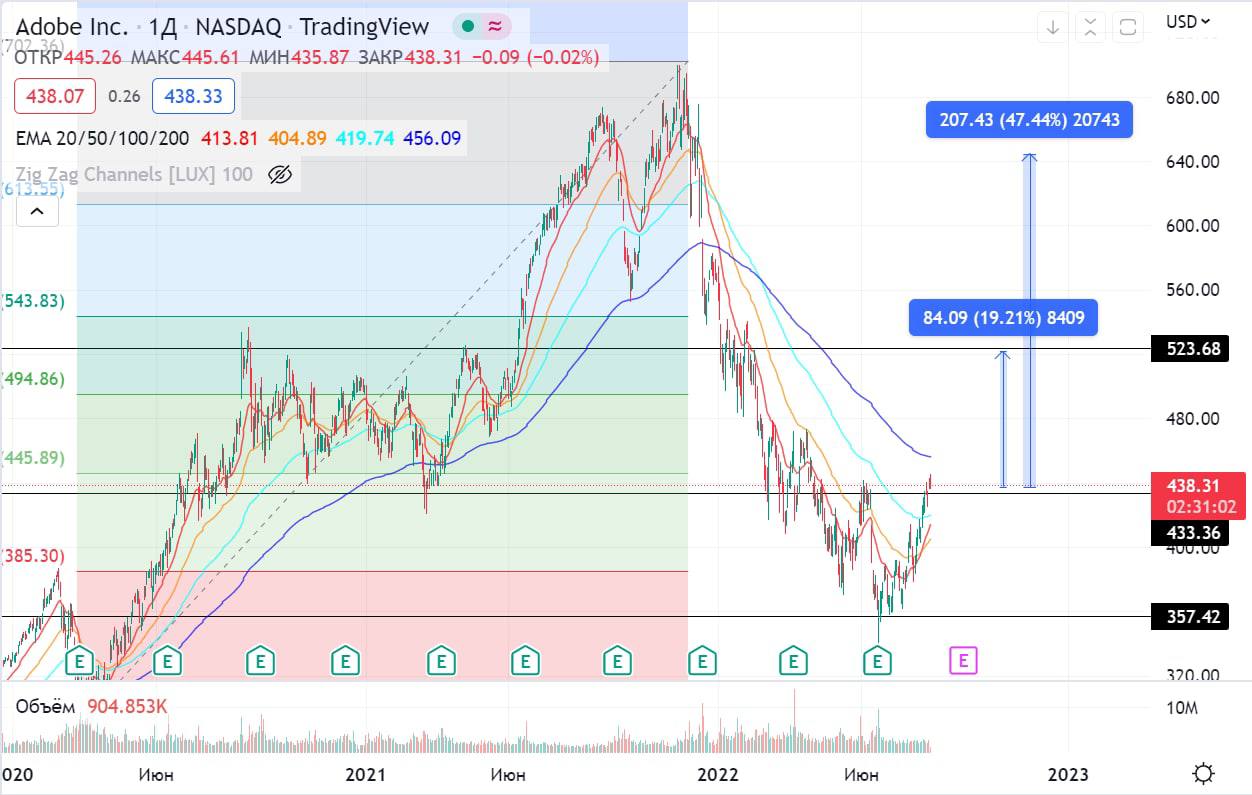The width and height of the screenshot is (1252, 795).
Task: Show the hidden Zig Zag Channels indicator
Action: click(x=280, y=175)
